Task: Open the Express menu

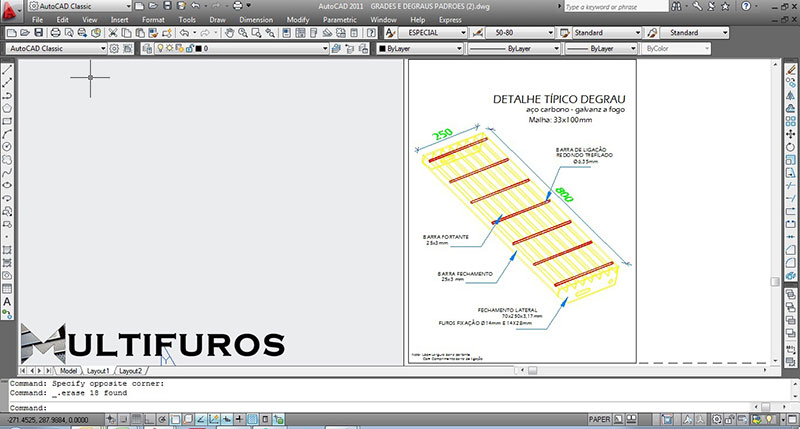Action: click(x=450, y=20)
